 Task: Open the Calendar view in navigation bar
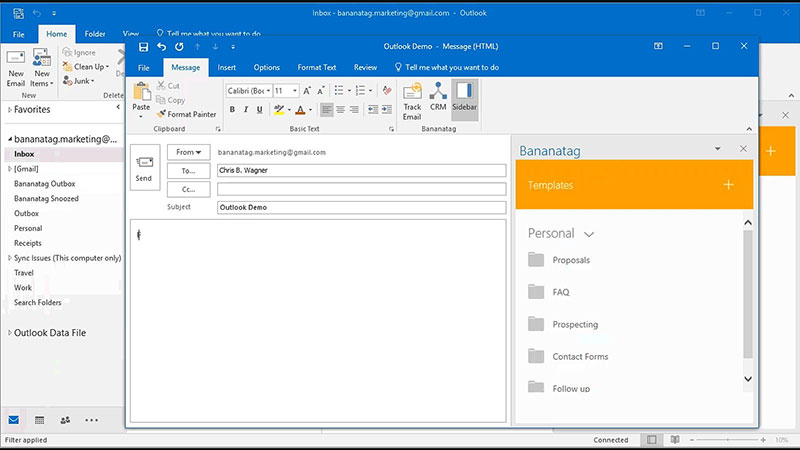[39, 420]
